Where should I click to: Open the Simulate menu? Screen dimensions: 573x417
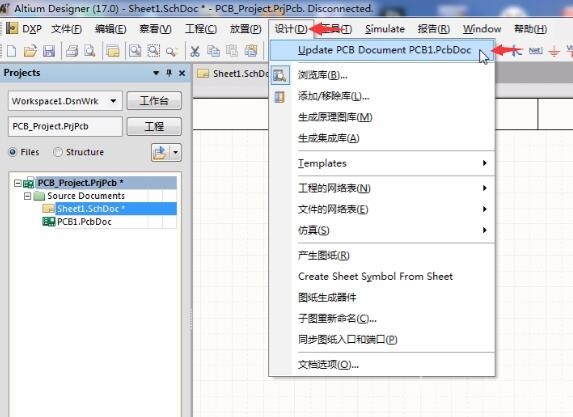(385, 29)
